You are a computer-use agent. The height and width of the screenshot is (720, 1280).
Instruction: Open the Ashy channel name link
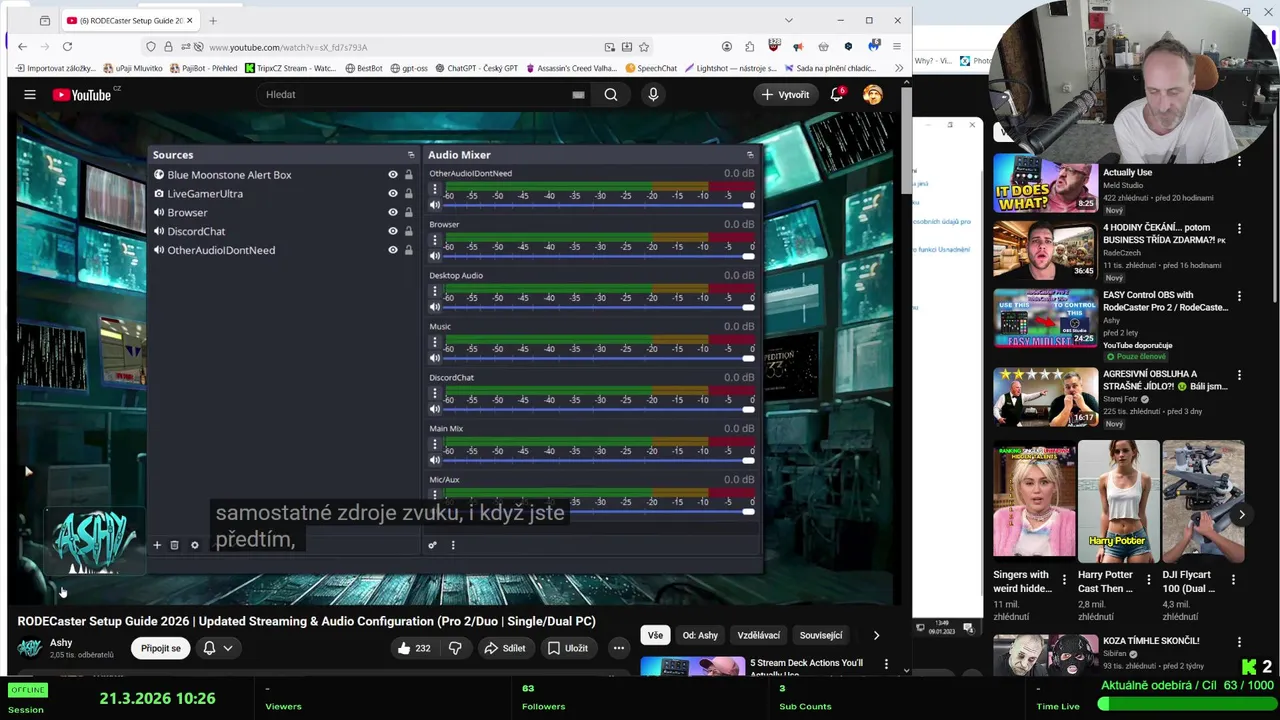click(61, 643)
